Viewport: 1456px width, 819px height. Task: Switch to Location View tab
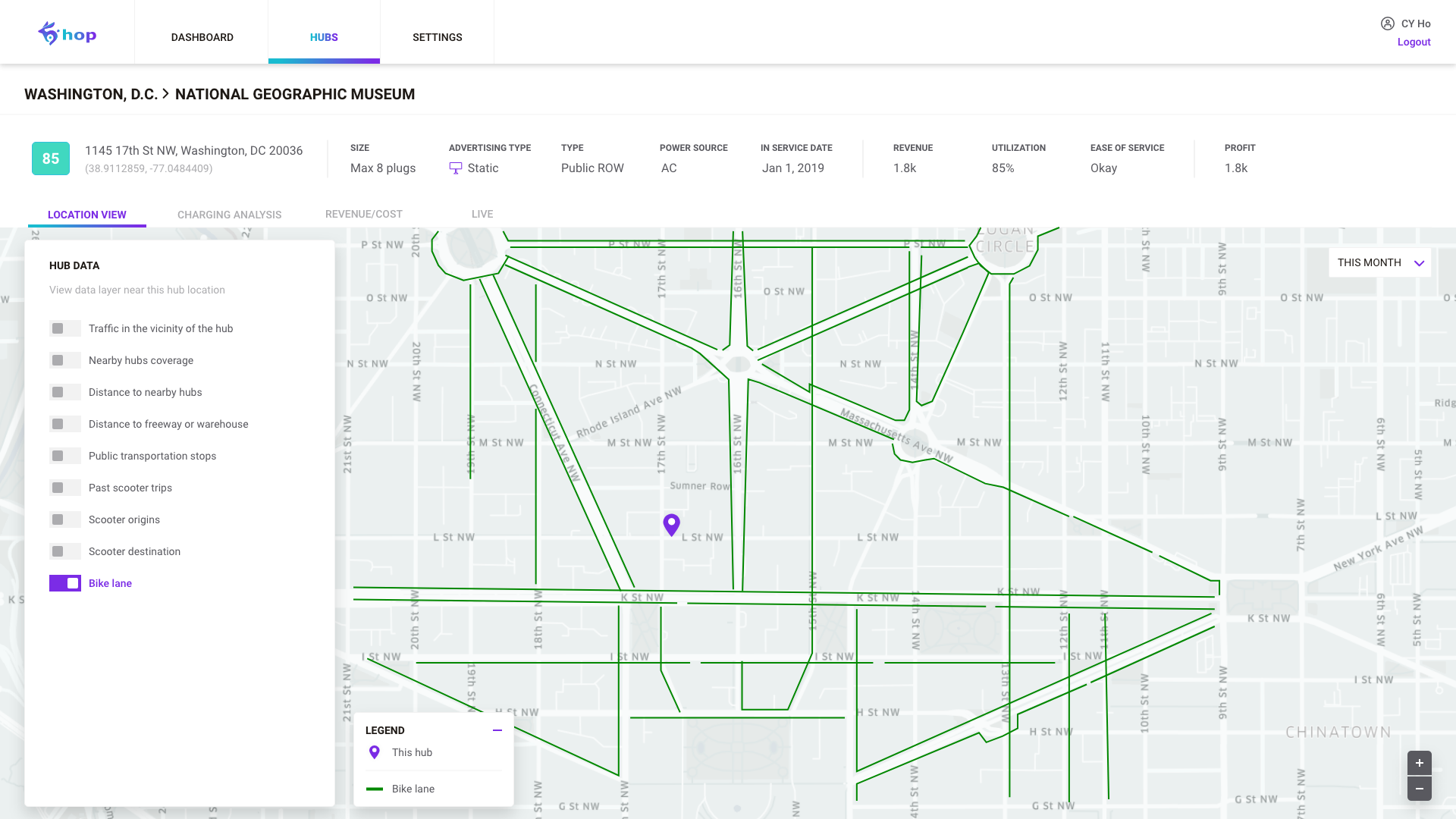[x=87, y=215]
